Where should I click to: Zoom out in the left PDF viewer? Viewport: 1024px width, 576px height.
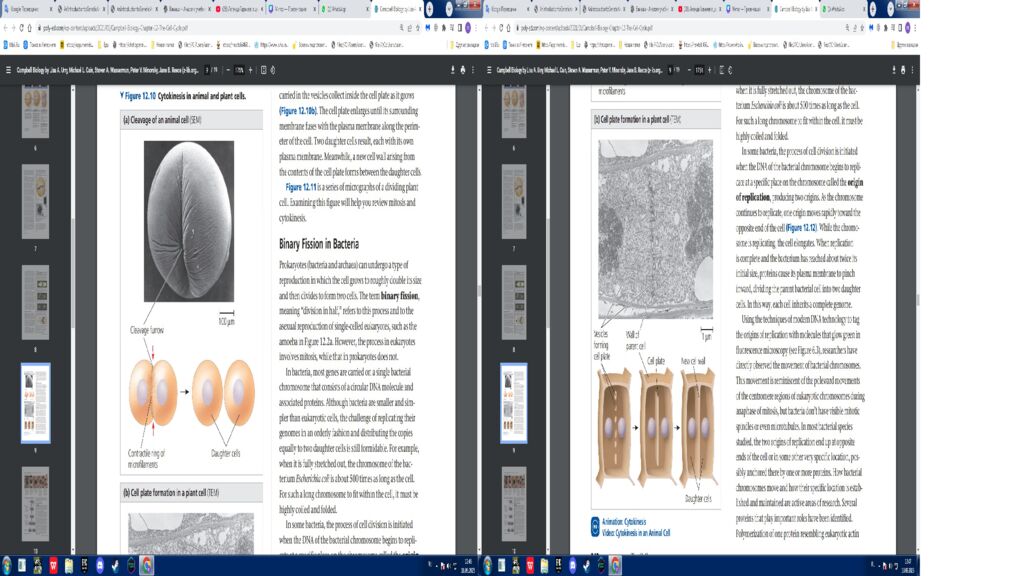[226, 71]
